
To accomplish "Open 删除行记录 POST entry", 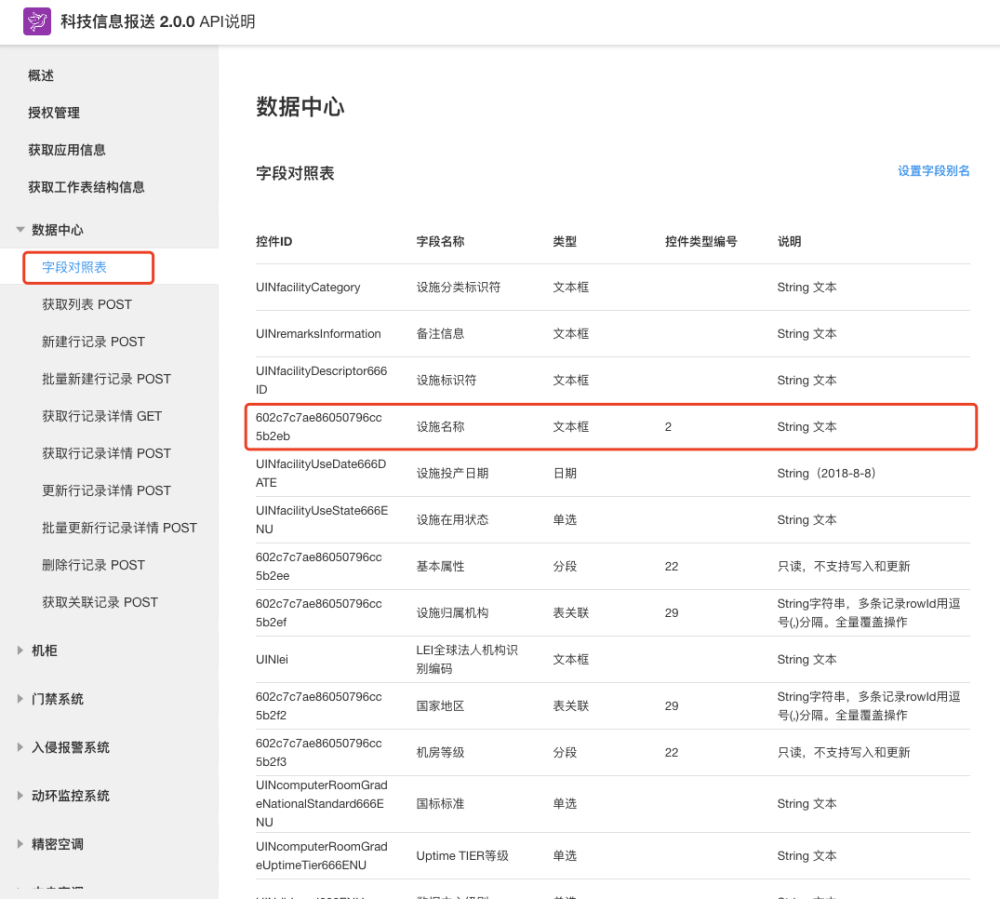I will pyautogui.click(x=93, y=565).
